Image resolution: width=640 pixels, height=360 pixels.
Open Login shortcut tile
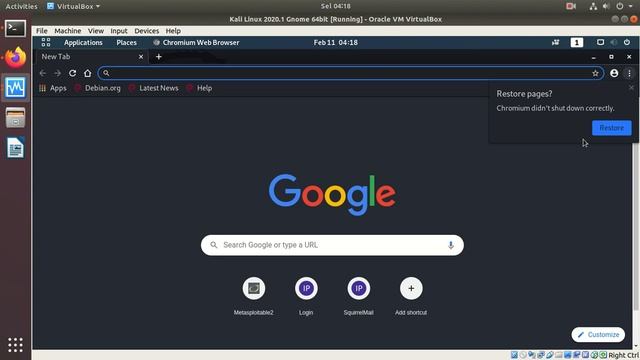tap(306, 296)
